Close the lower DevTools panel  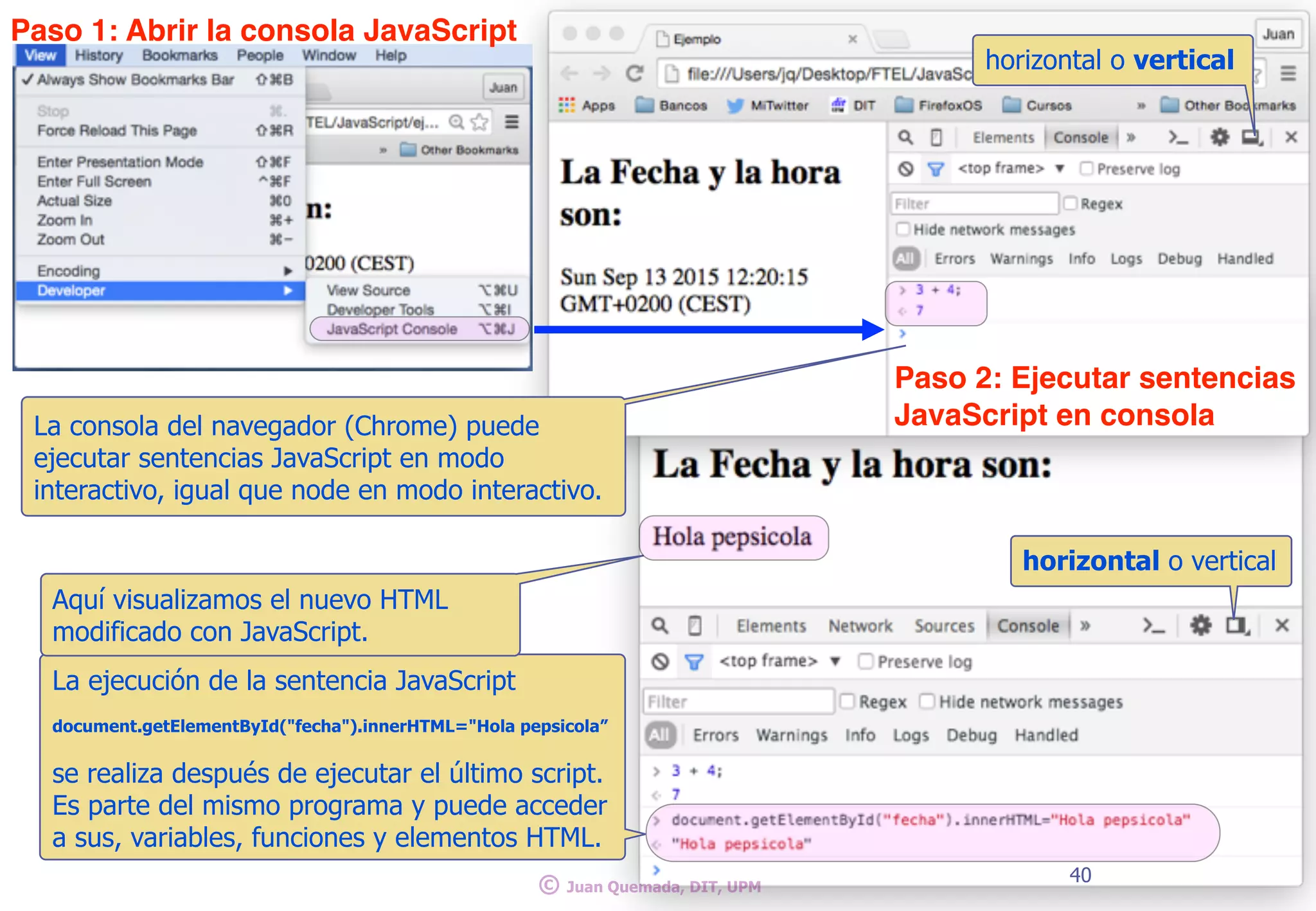point(1282,625)
